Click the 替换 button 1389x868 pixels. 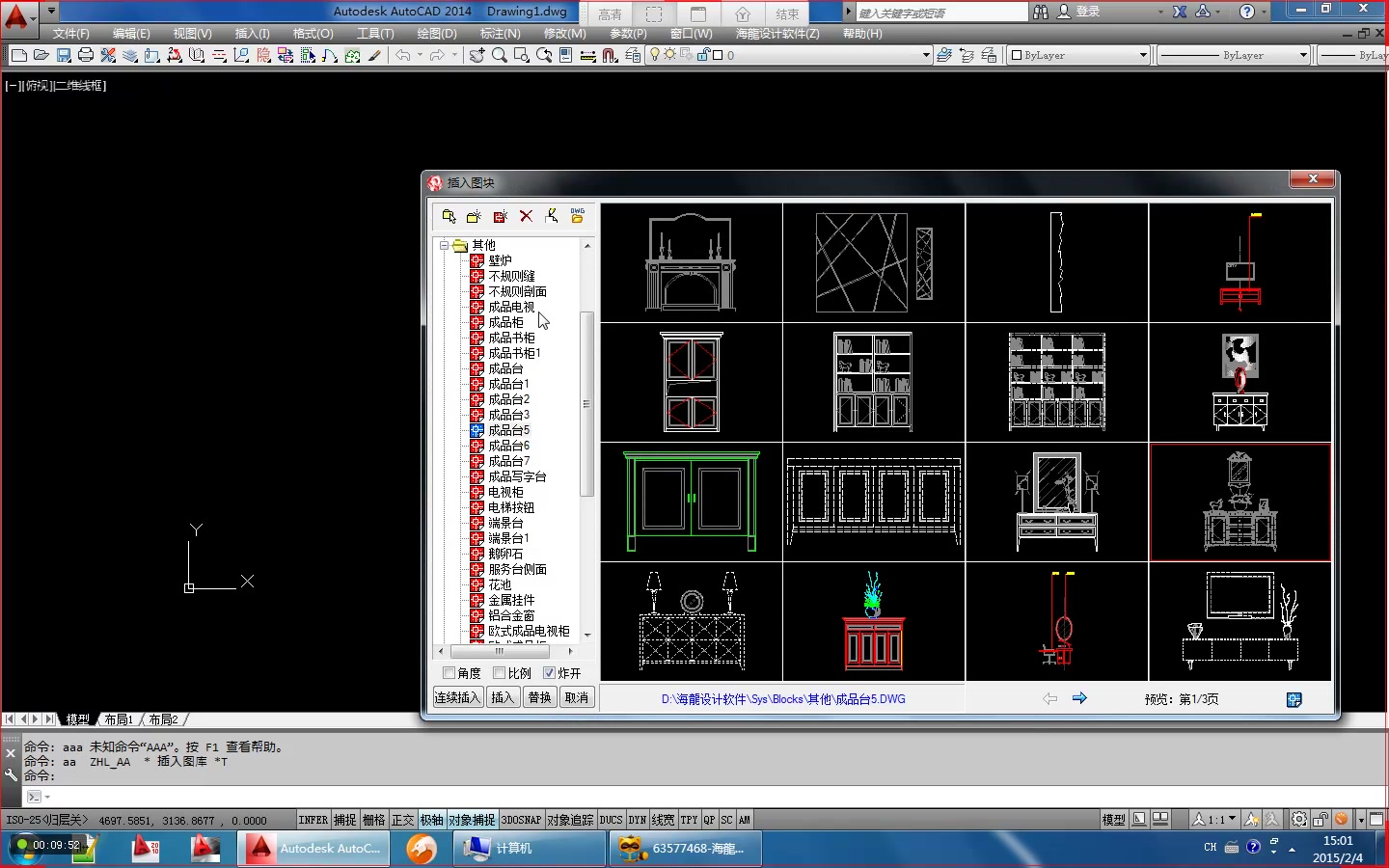pos(540,697)
